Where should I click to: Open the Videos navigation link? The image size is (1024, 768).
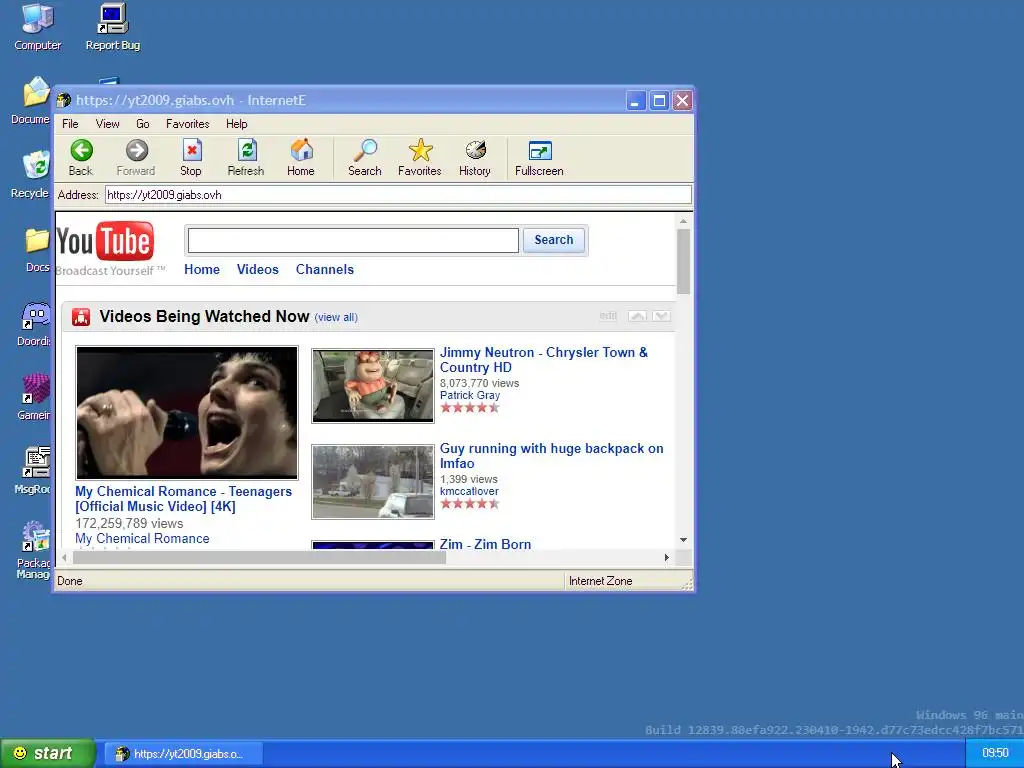(257, 270)
